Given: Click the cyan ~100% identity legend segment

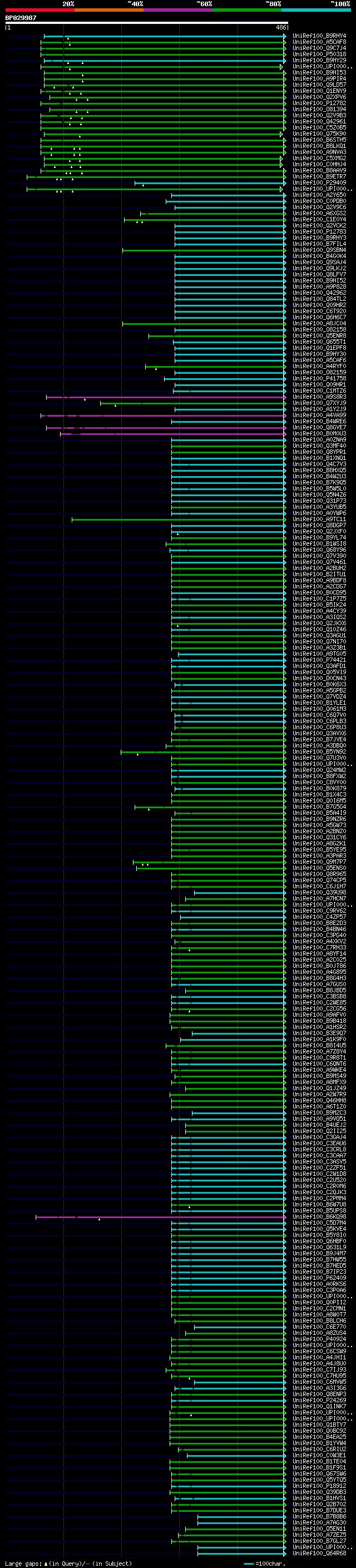Looking at the screenshot, I should tap(316, 10).
